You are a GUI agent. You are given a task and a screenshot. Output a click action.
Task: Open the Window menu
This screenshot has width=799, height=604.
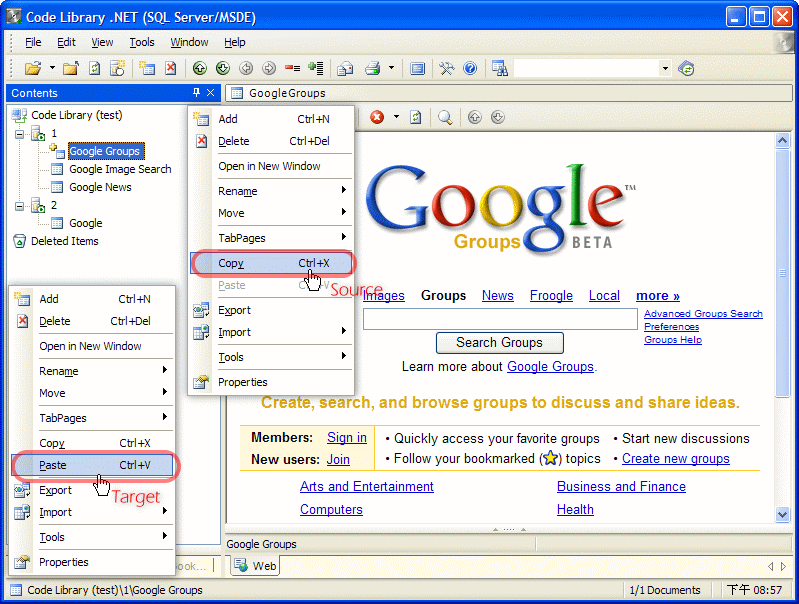pyautogui.click(x=189, y=42)
